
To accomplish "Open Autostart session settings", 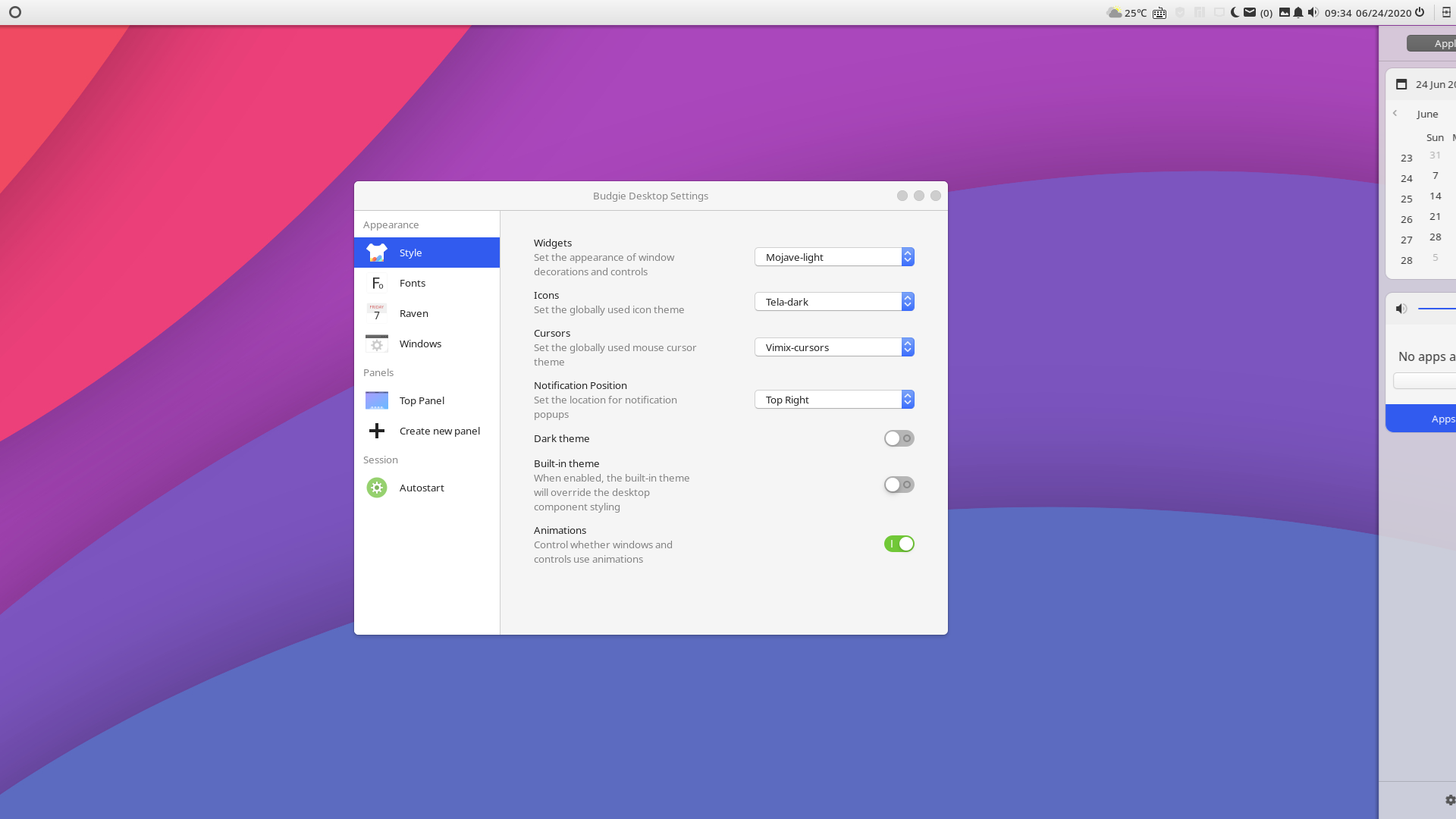I will pyautogui.click(x=426, y=488).
